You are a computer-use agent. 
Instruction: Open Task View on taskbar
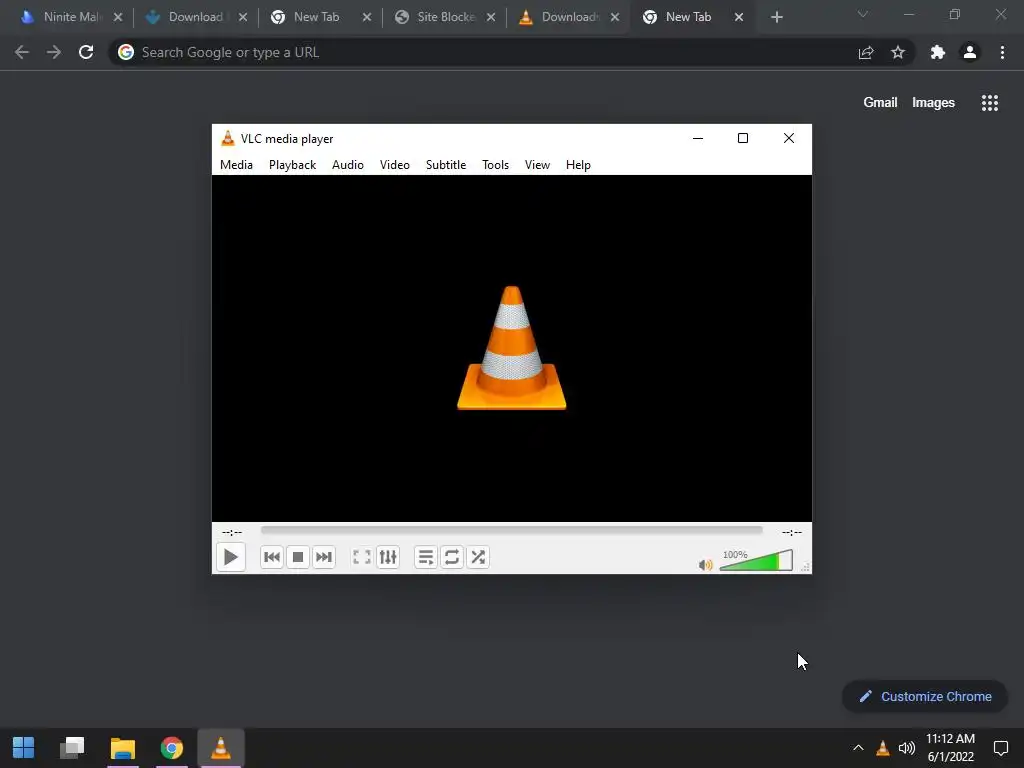72,748
